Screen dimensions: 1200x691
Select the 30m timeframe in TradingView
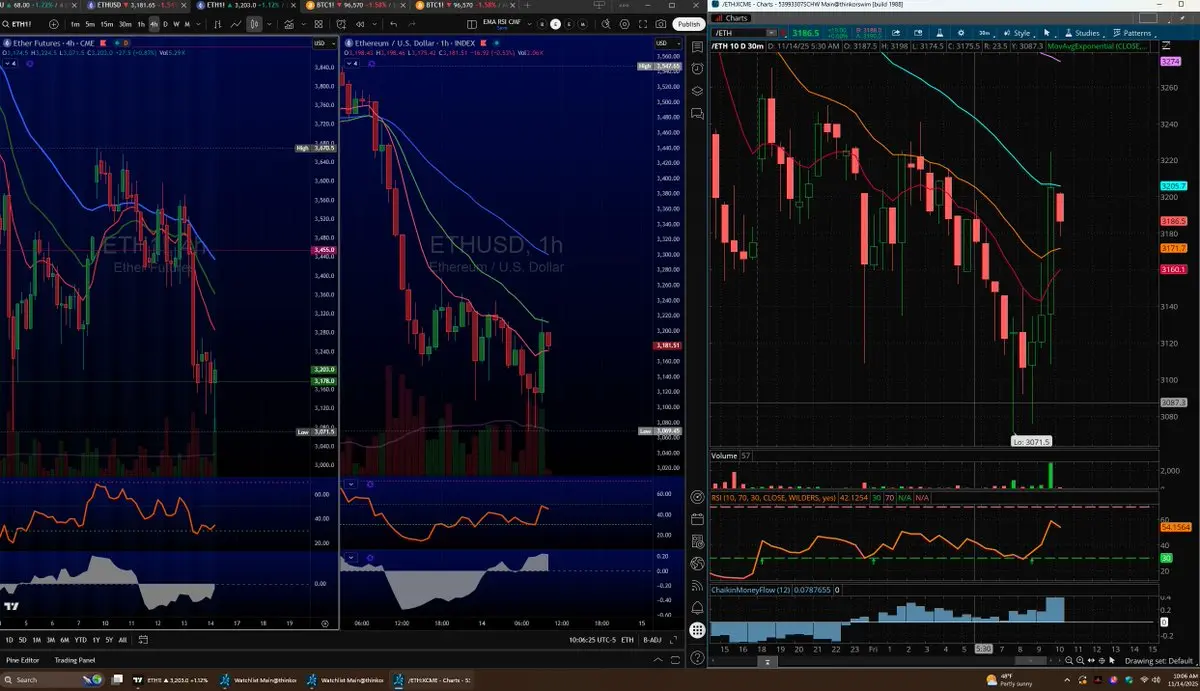coord(125,24)
